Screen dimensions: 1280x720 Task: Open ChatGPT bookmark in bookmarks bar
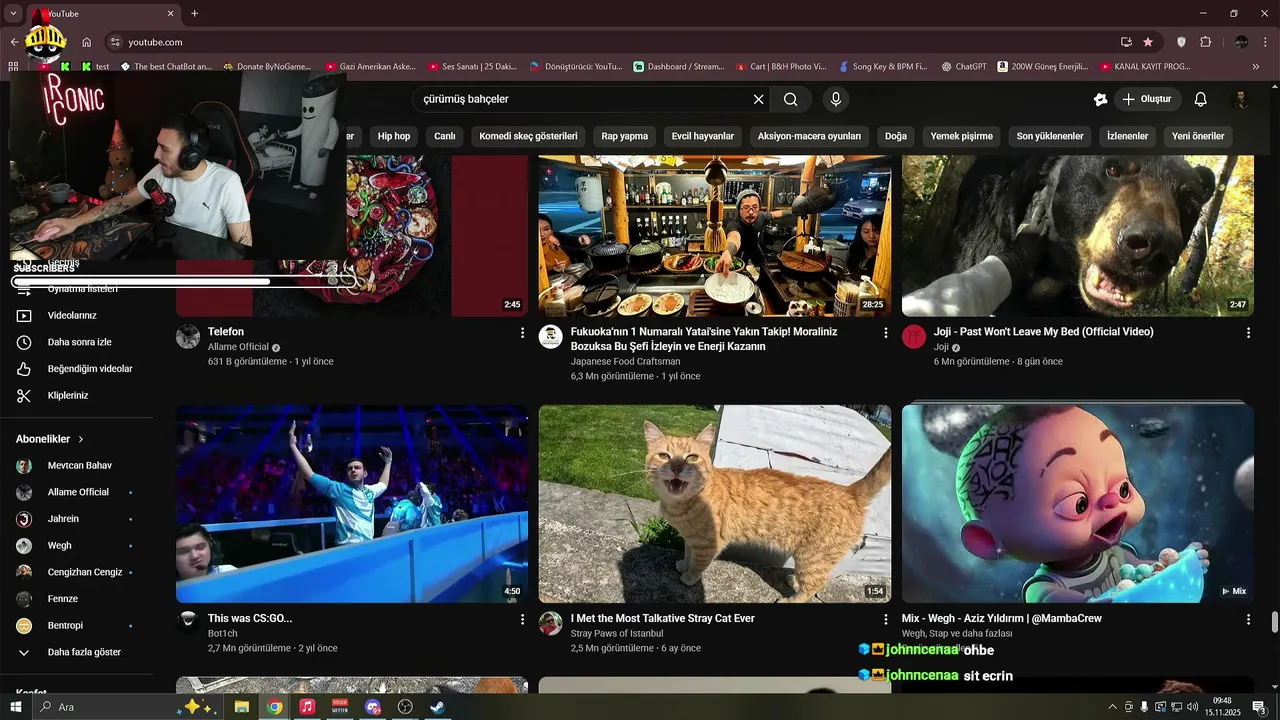pyautogui.click(x=963, y=67)
